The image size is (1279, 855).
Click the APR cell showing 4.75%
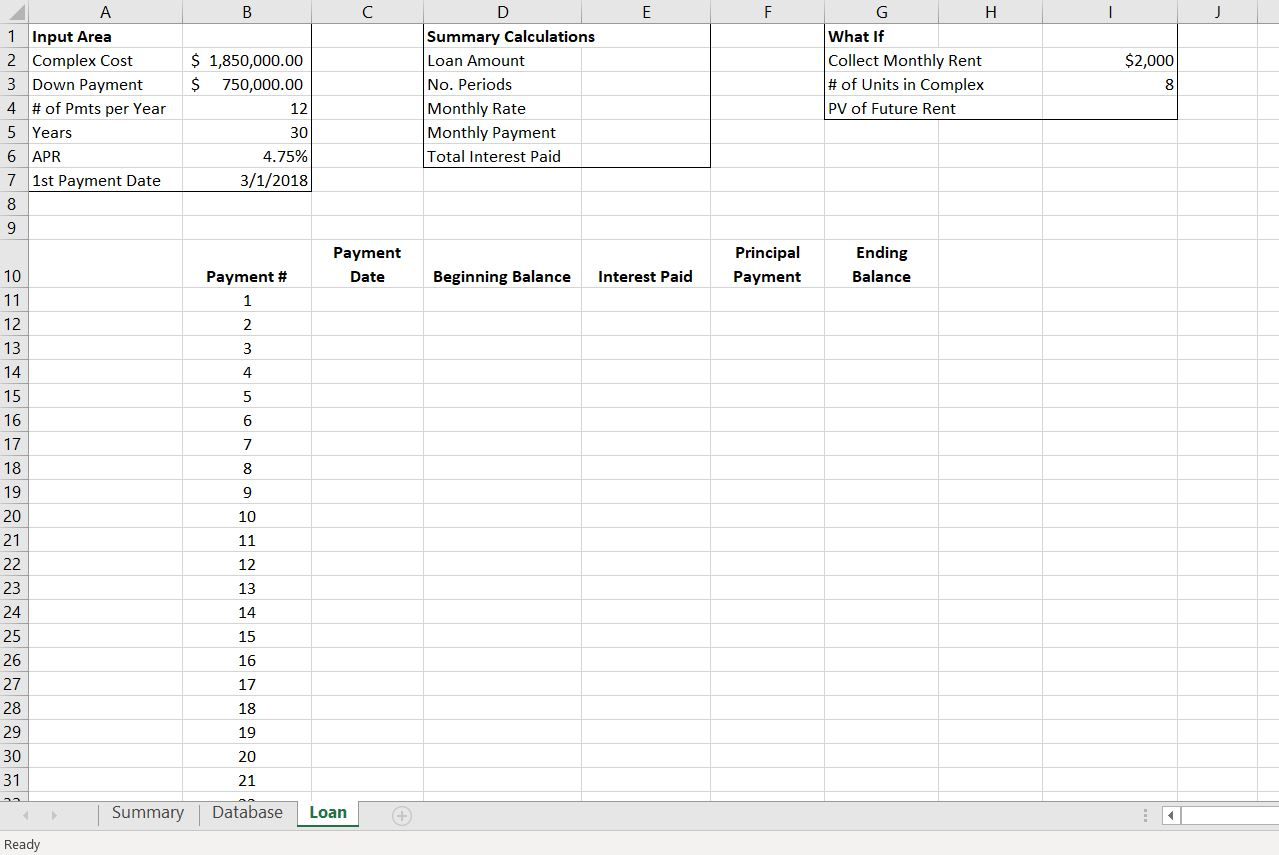pyautogui.click(x=246, y=156)
